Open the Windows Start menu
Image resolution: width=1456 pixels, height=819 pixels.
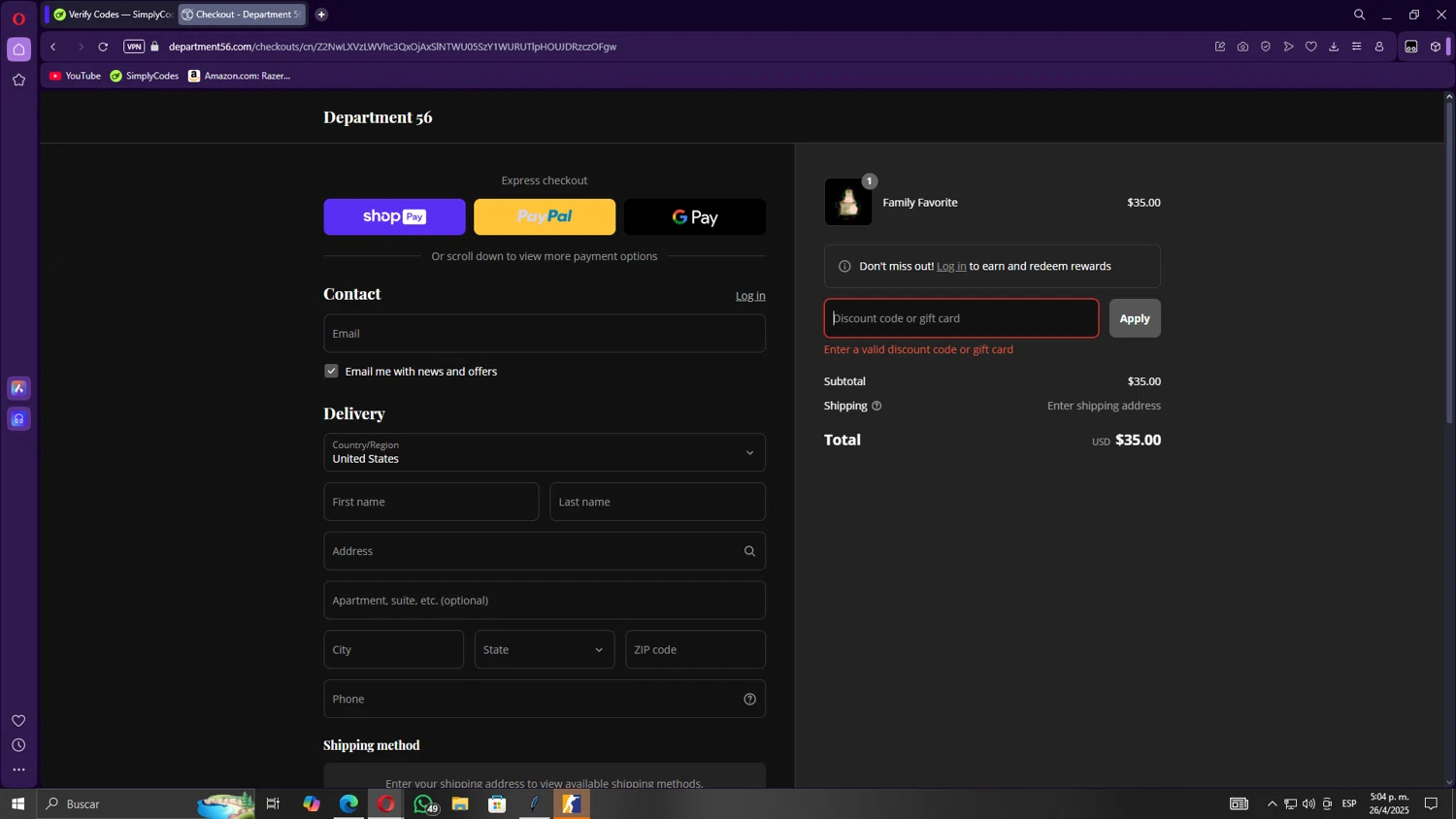(x=17, y=803)
